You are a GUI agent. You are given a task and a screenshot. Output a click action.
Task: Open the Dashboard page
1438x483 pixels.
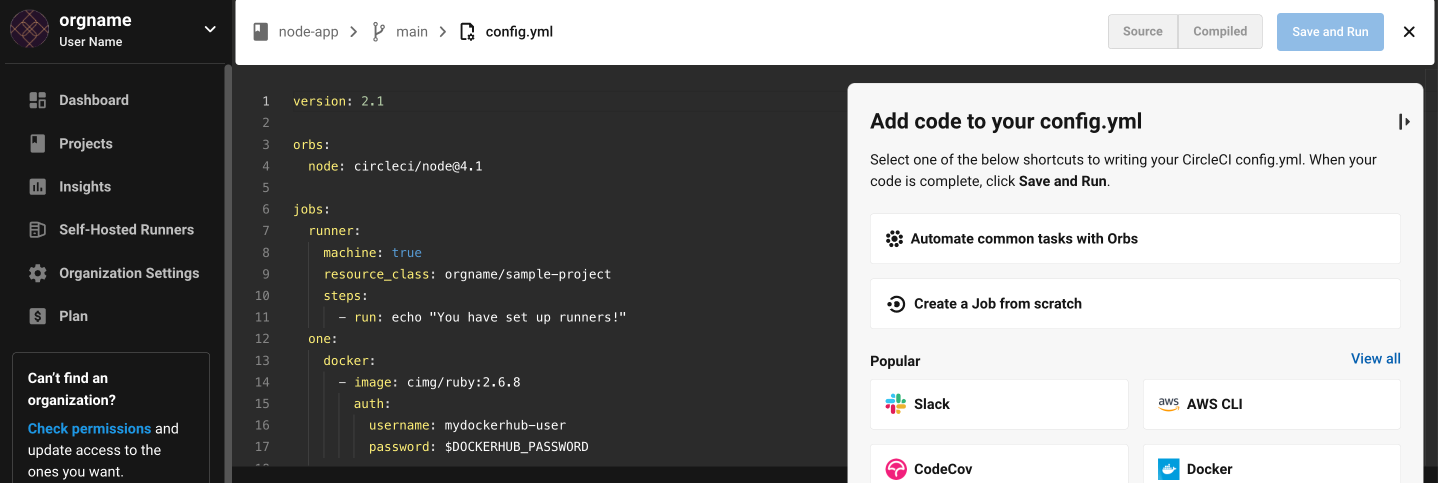coord(94,100)
